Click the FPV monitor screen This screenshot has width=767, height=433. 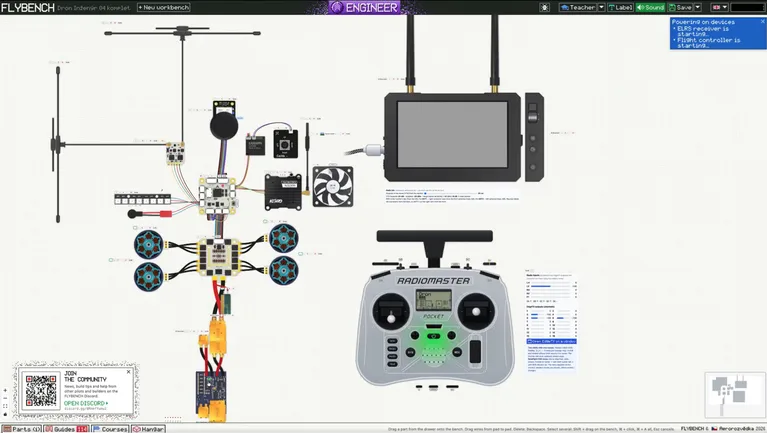click(x=452, y=135)
